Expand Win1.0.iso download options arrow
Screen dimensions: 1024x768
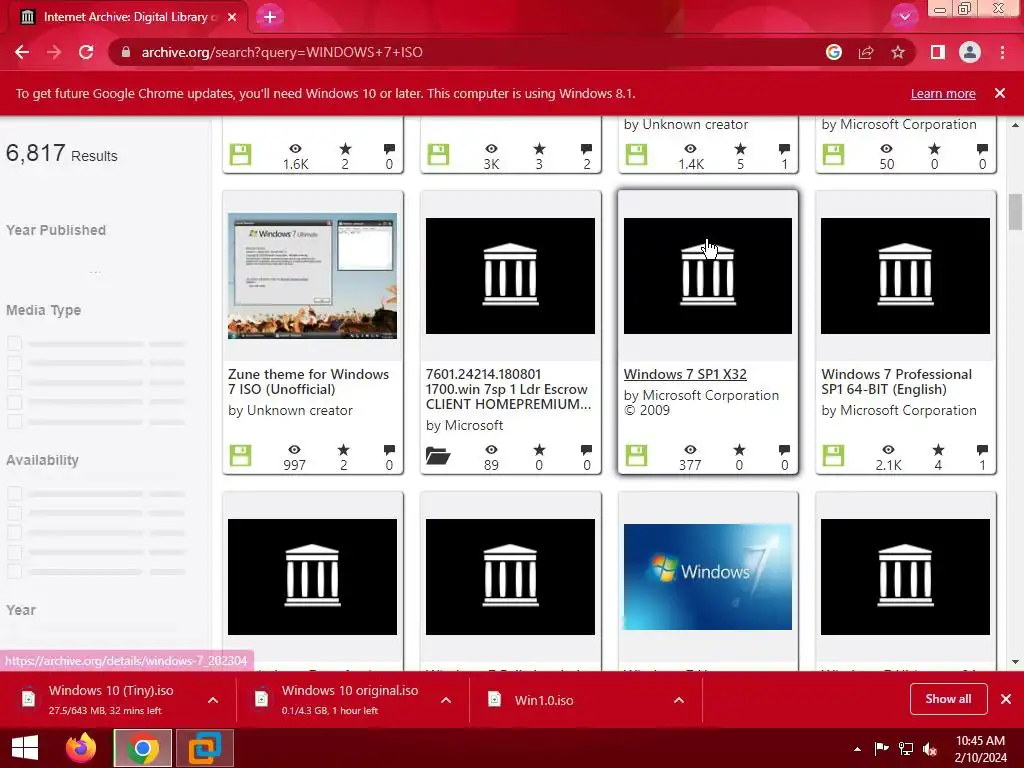[x=679, y=700]
